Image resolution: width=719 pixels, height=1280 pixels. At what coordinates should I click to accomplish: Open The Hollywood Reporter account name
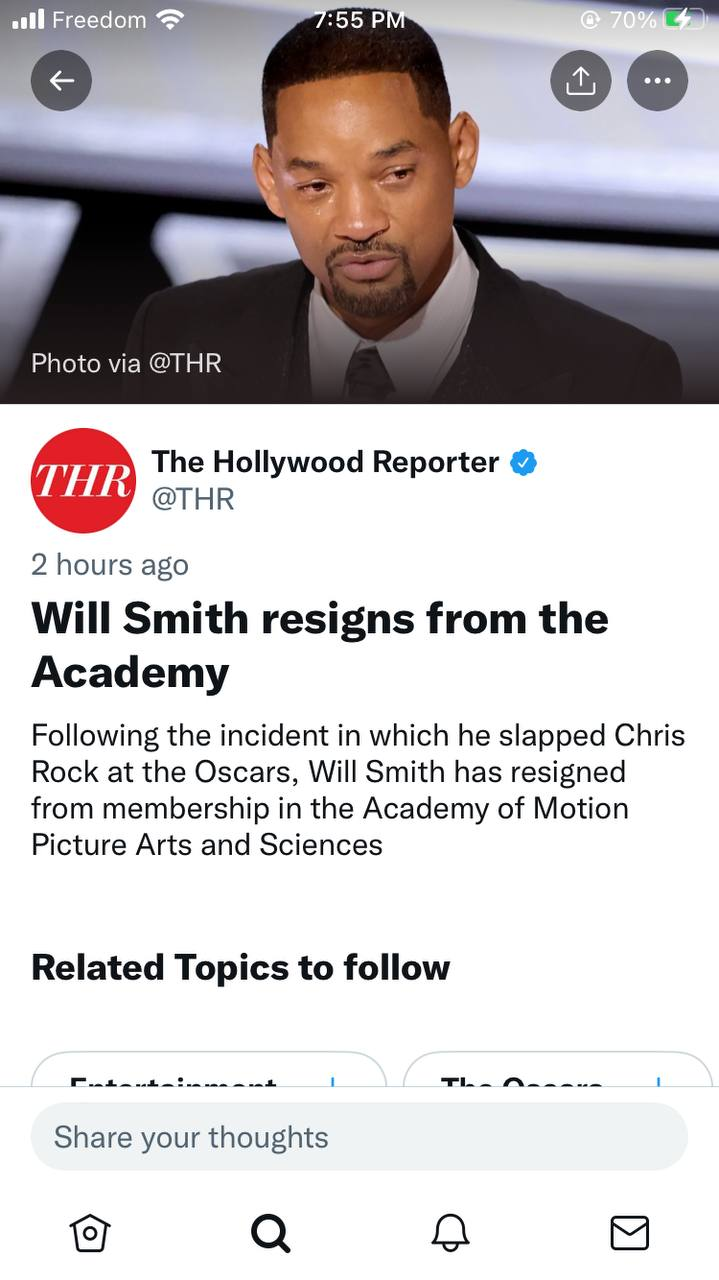pos(325,462)
